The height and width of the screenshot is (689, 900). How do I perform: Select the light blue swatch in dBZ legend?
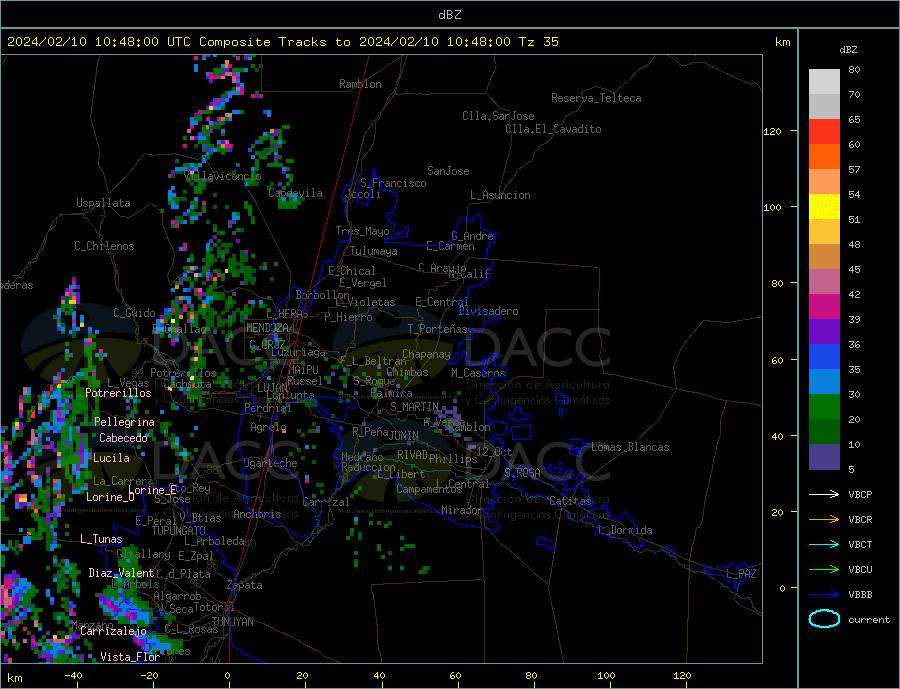824,382
